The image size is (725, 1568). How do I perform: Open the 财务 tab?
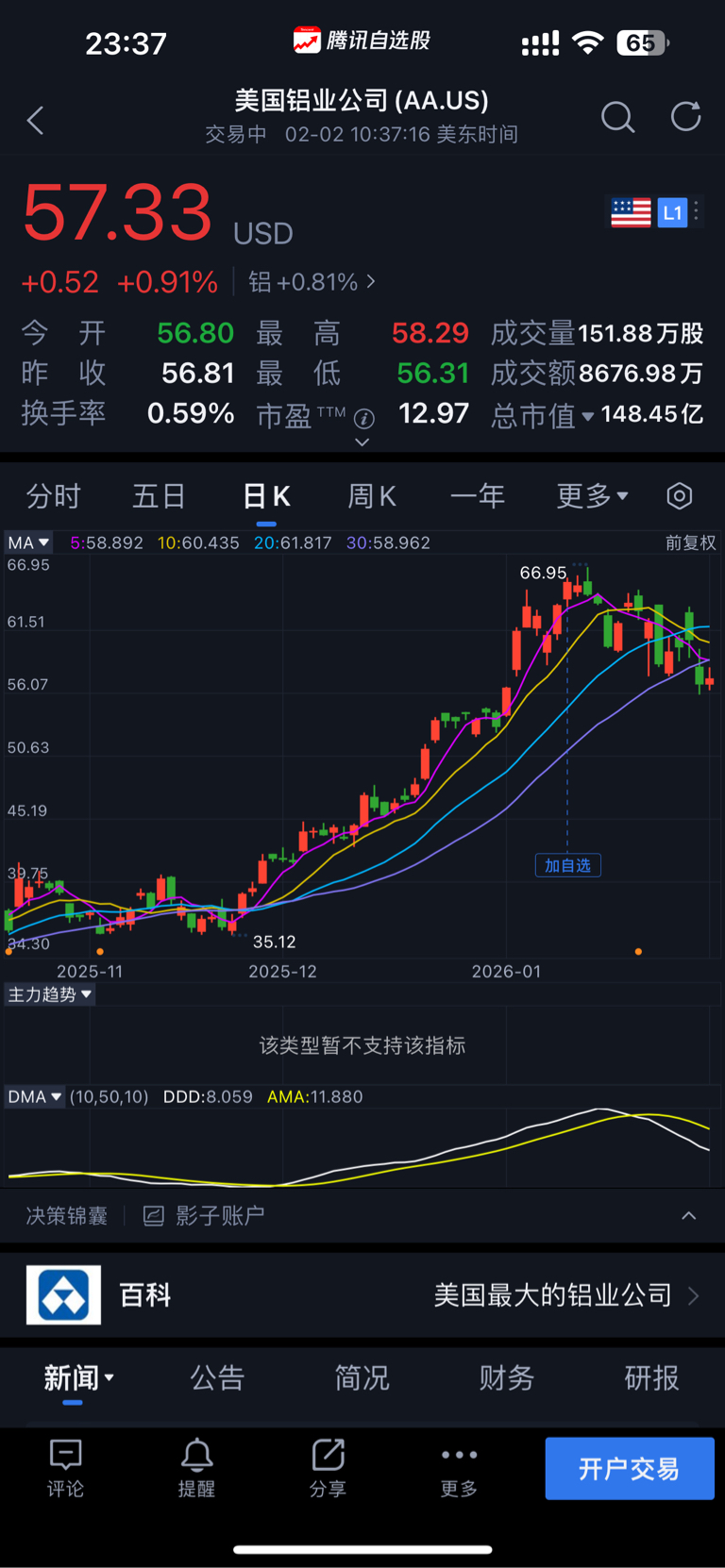tap(507, 1377)
